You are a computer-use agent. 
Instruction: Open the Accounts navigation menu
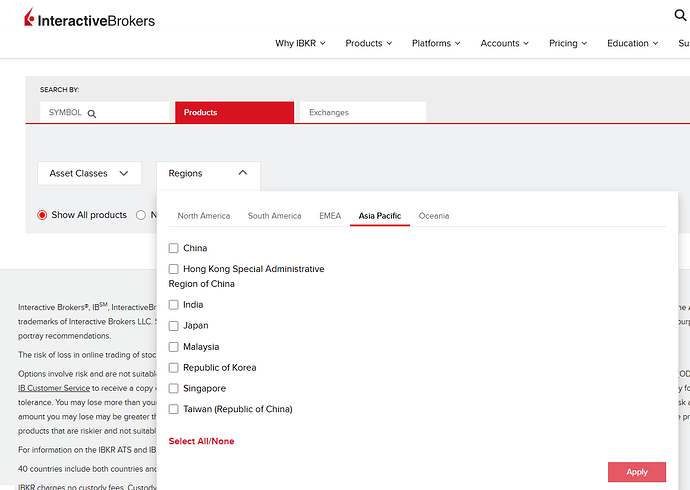click(504, 43)
